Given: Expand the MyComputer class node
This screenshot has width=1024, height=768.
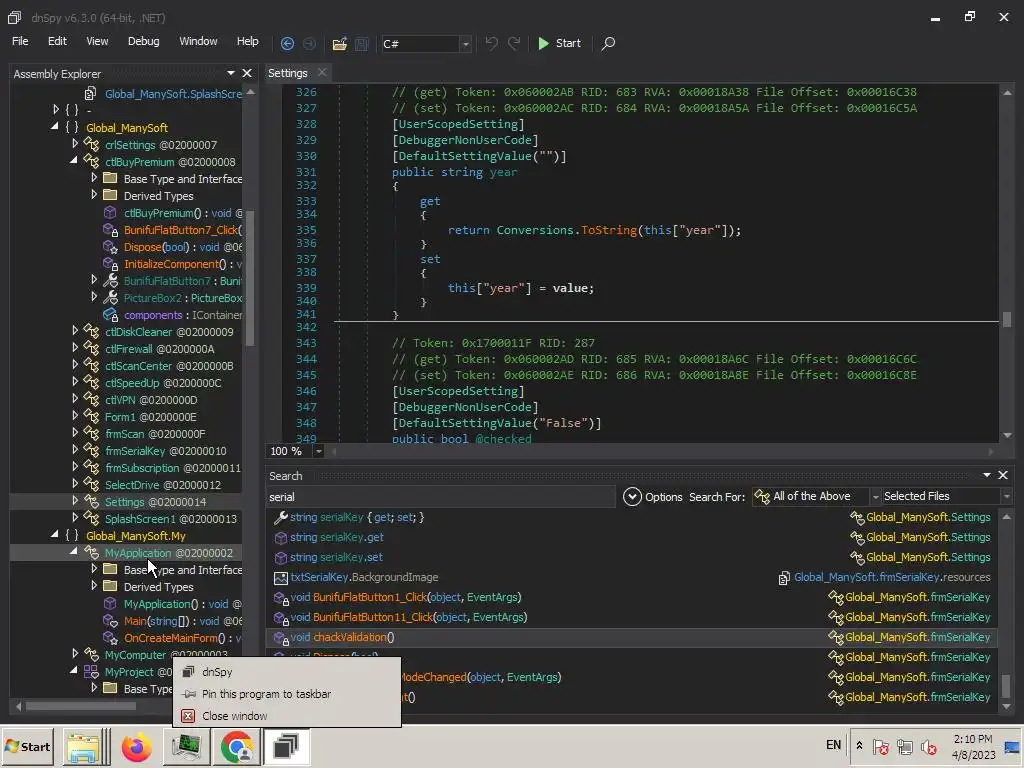Looking at the screenshot, I should pyautogui.click(x=74, y=654).
